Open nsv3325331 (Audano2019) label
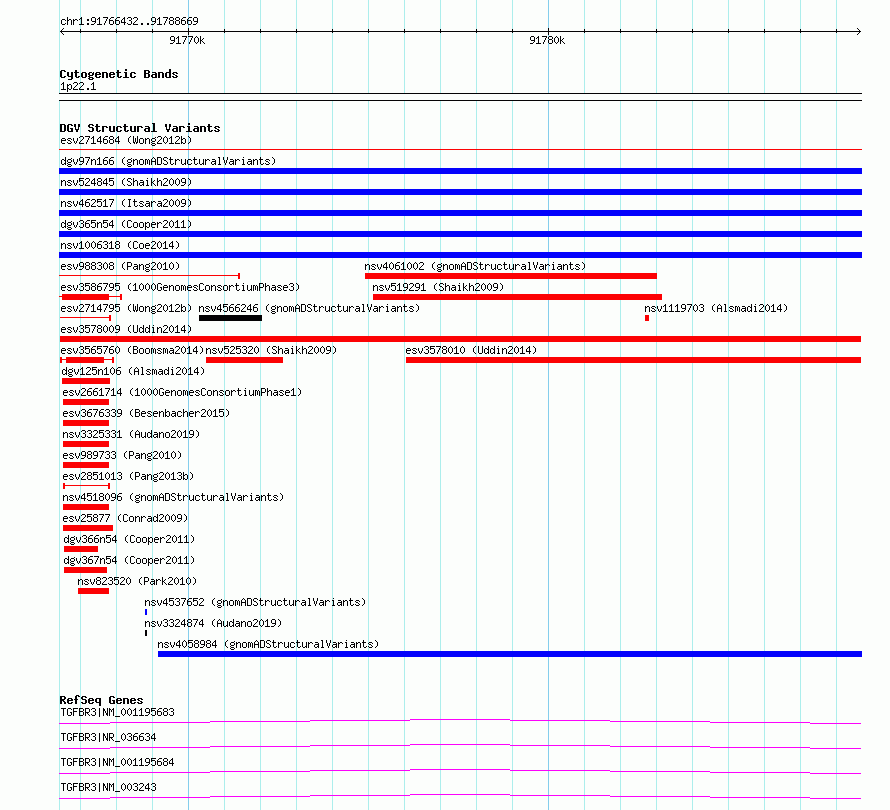890x810 pixels. click(131, 434)
